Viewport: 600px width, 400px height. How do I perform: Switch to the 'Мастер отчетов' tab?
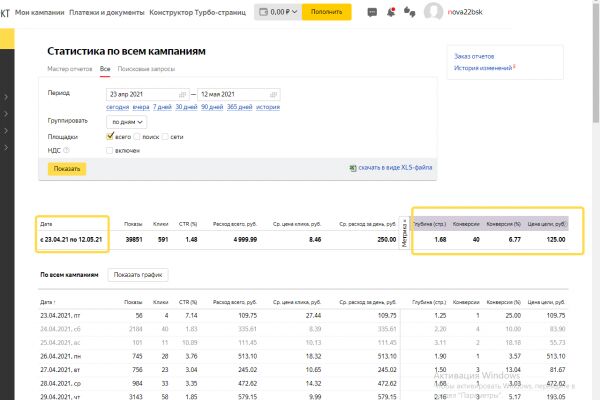tap(70, 69)
